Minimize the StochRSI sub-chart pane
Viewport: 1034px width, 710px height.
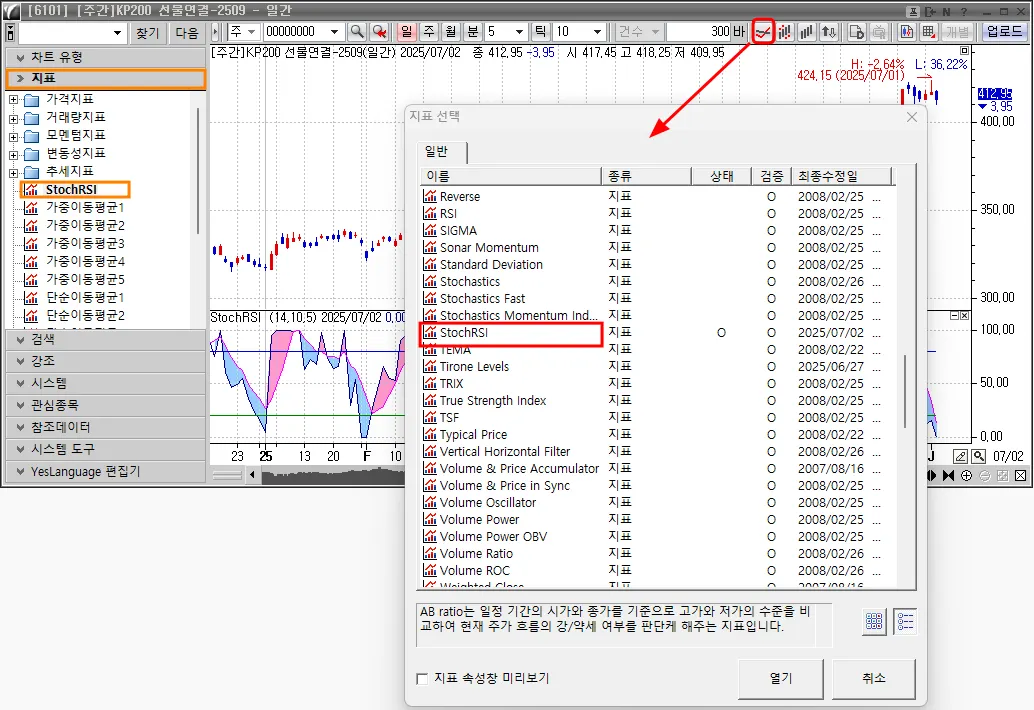pyautogui.click(x=954, y=316)
